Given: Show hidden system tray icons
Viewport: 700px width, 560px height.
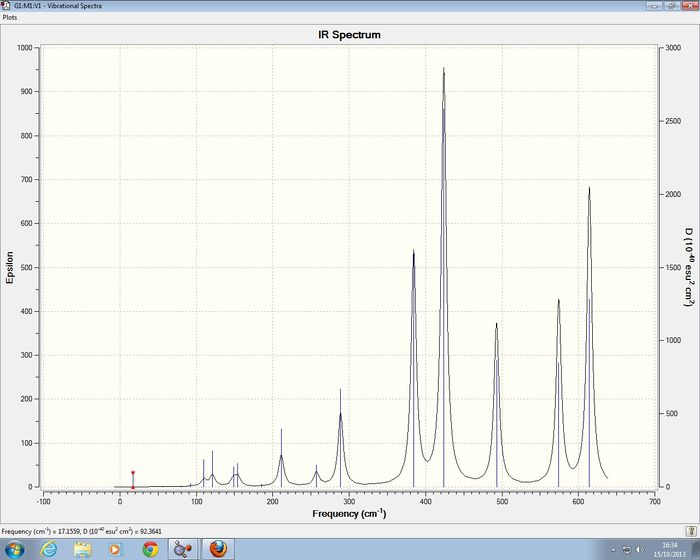Looking at the screenshot, I should click(613, 550).
